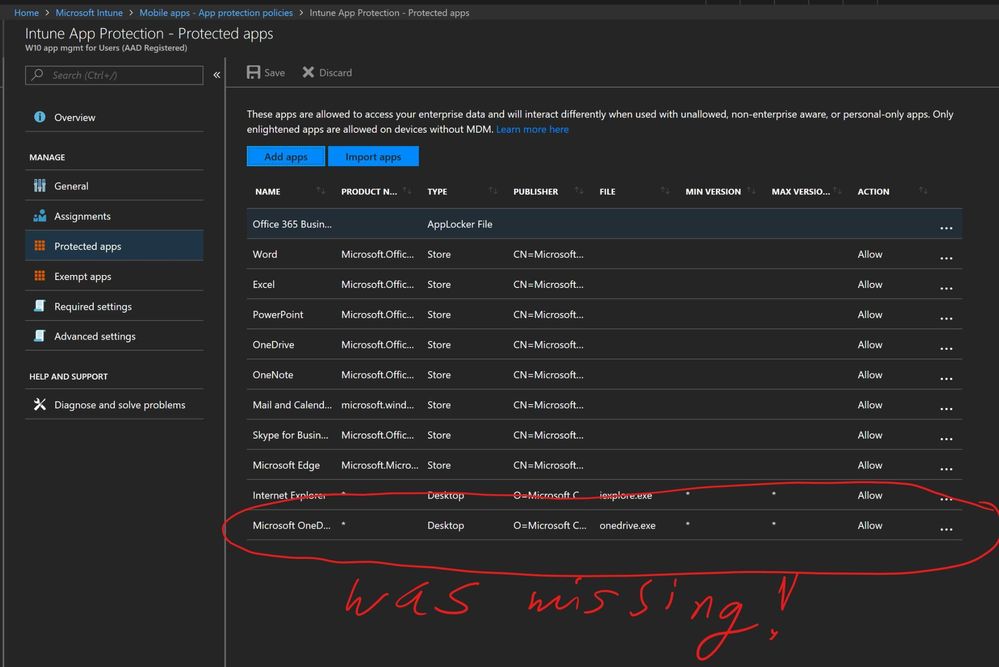Click the Search (Ctrl+/) input field

click(114, 75)
